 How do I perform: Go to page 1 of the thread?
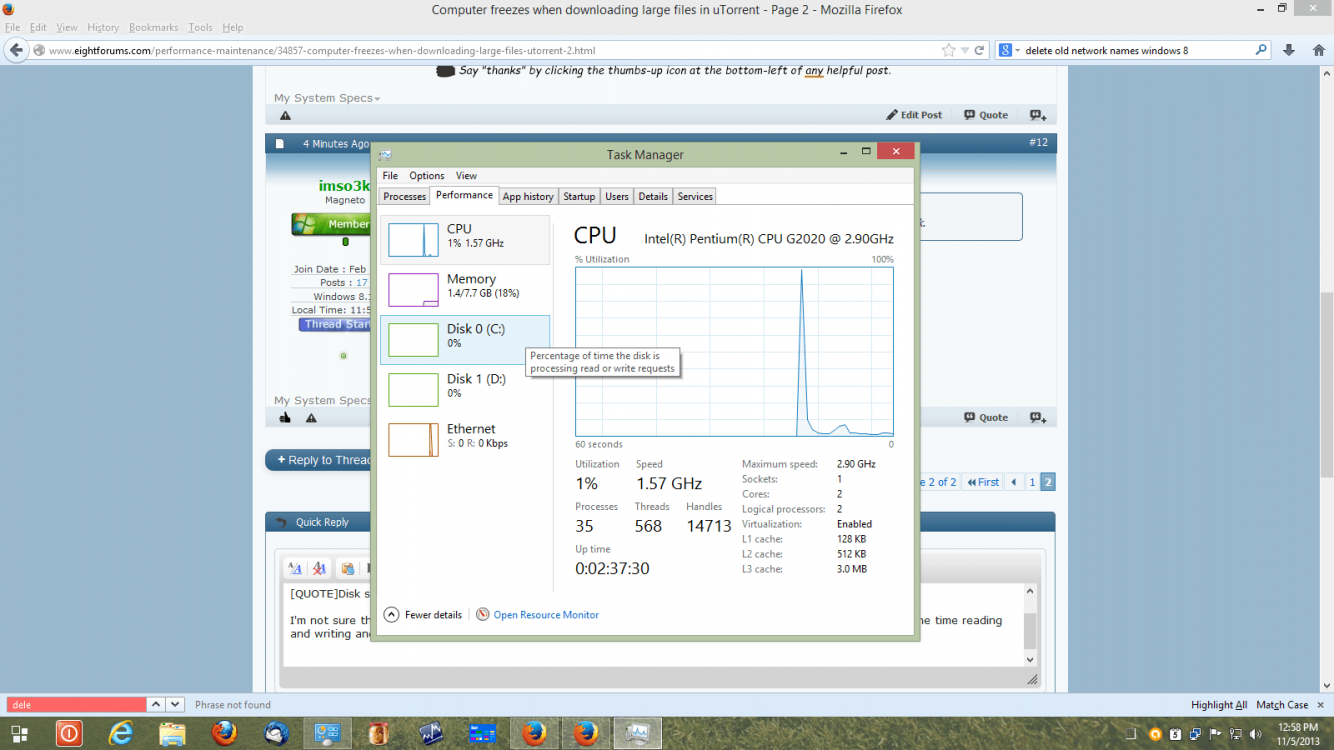click(x=1033, y=482)
